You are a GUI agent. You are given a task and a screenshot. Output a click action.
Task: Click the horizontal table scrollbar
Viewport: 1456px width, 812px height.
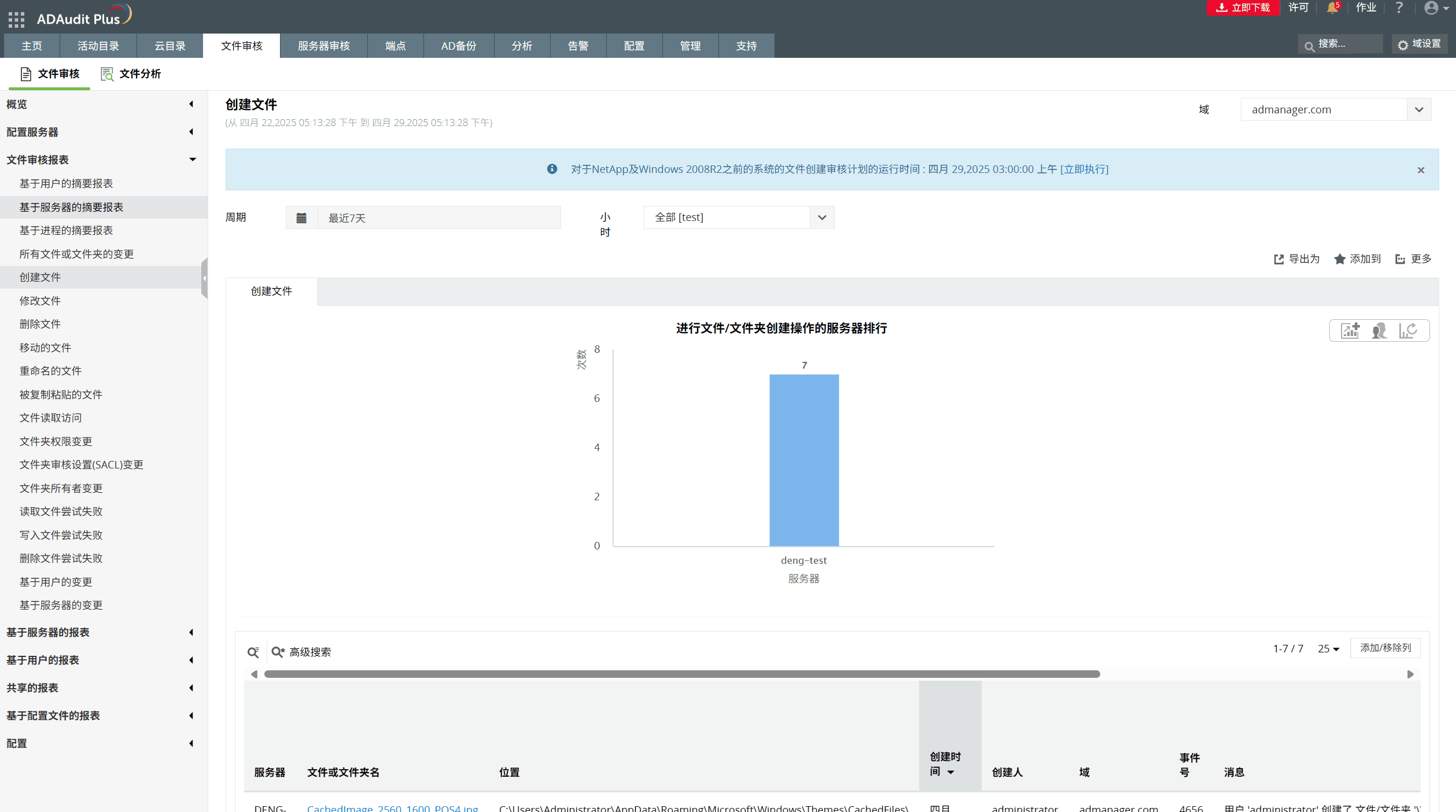click(681, 674)
